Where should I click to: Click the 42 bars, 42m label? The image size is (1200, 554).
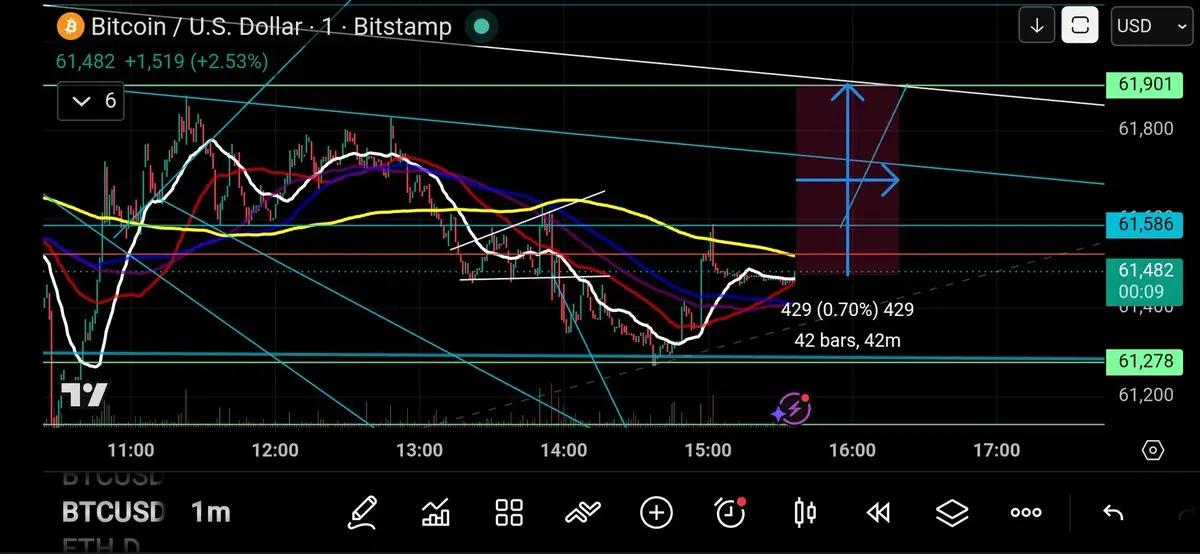point(849,341)
